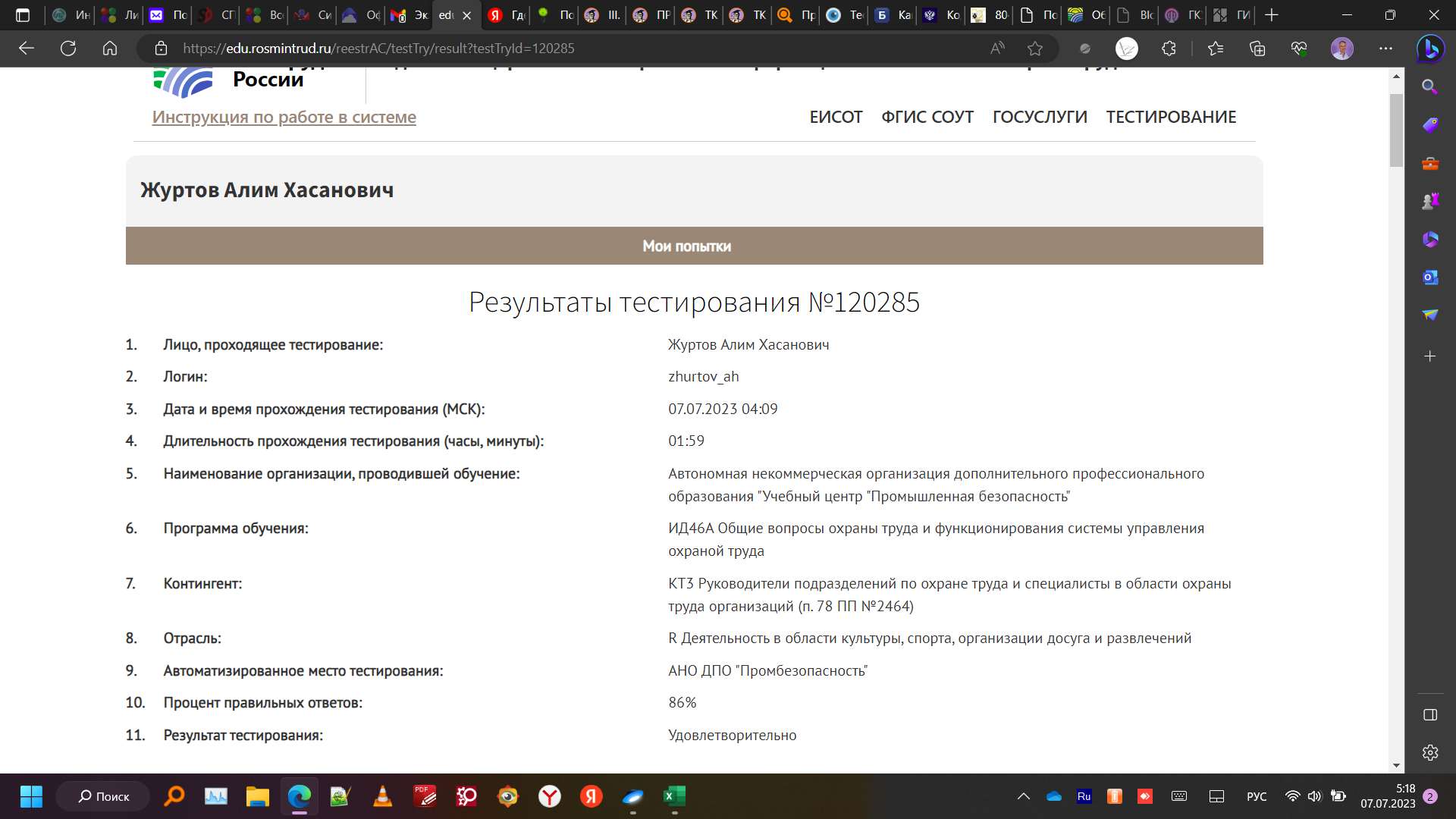Open the volume speaker tray icon
Screen dimensions: 1456x819
click(1315, 796)
